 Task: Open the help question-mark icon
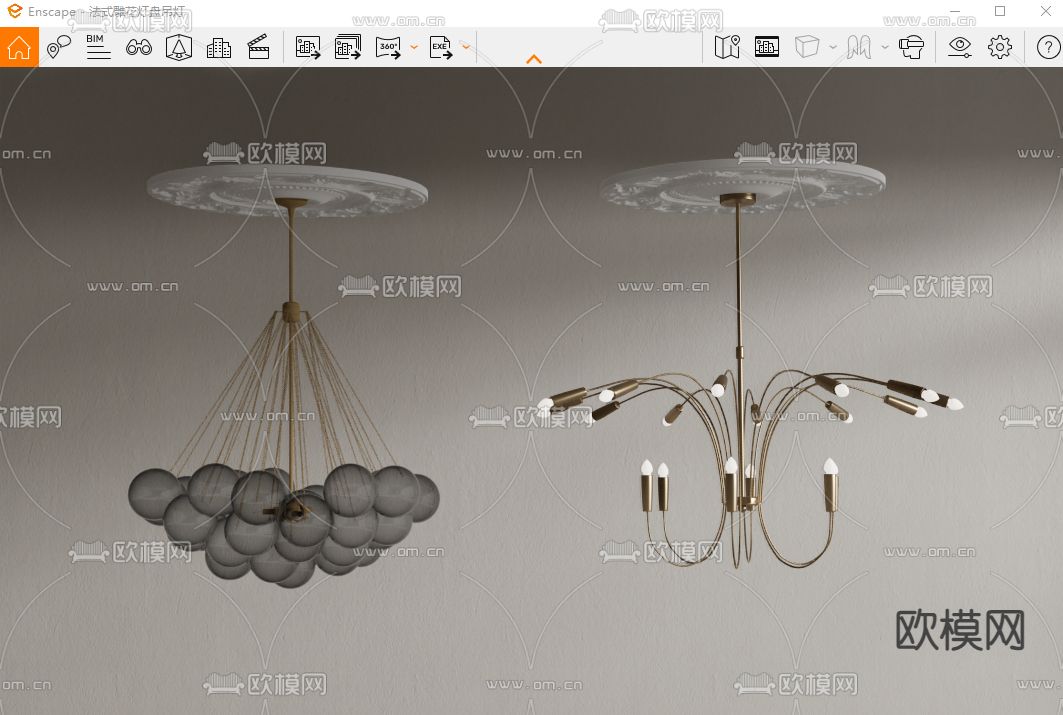coord(1049,47)
